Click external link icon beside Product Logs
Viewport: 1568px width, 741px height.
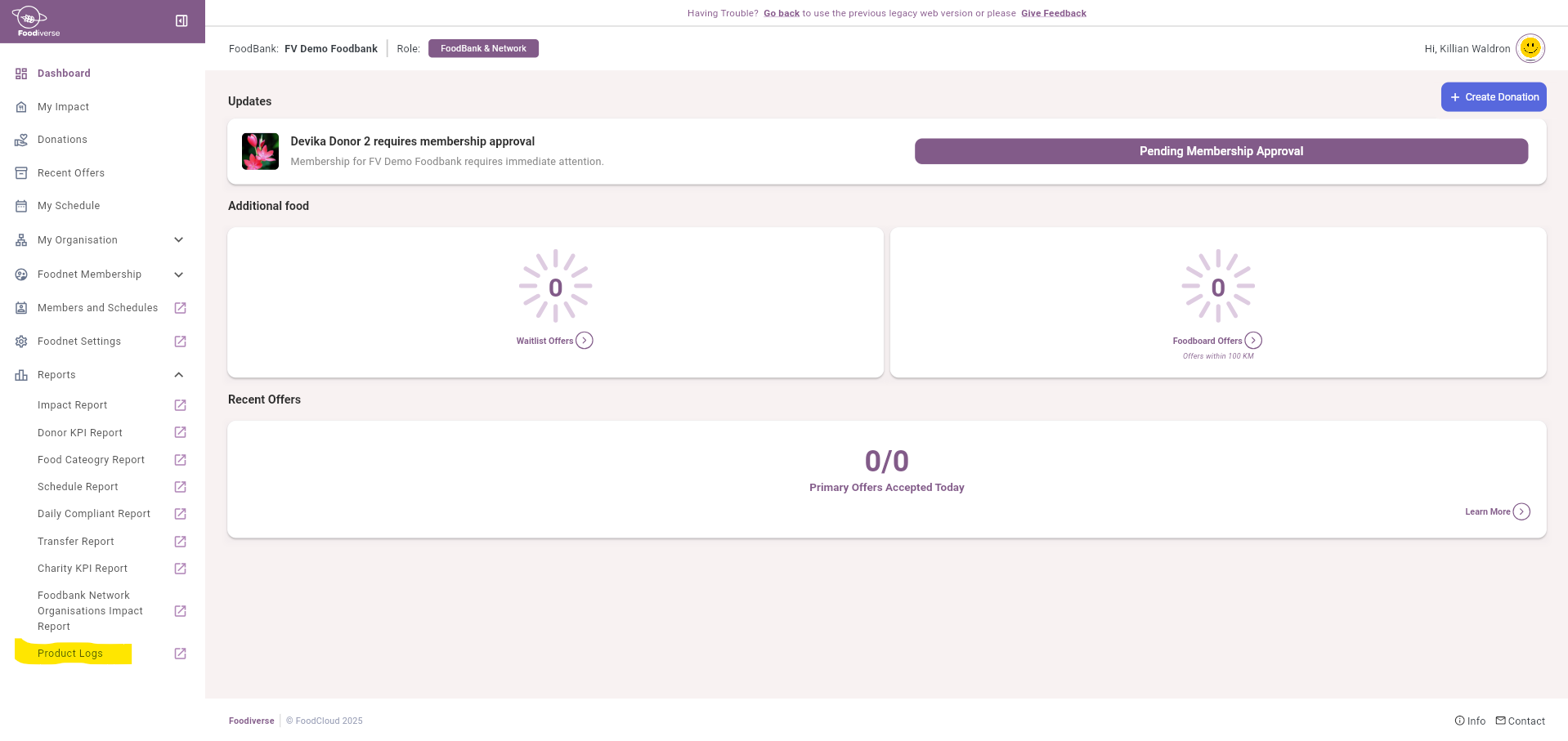coord(181,654)
